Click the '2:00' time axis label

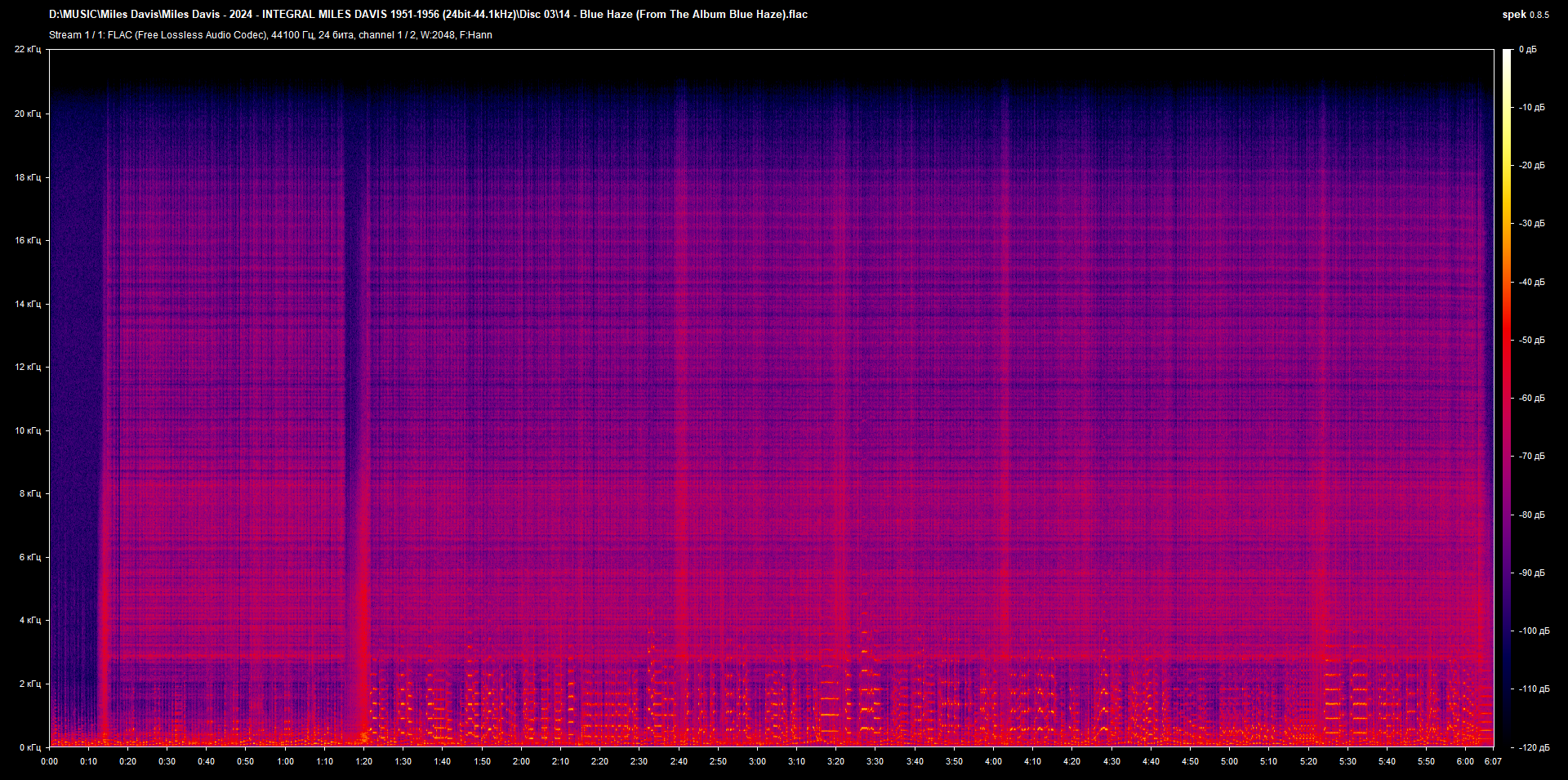click(521, 761)
